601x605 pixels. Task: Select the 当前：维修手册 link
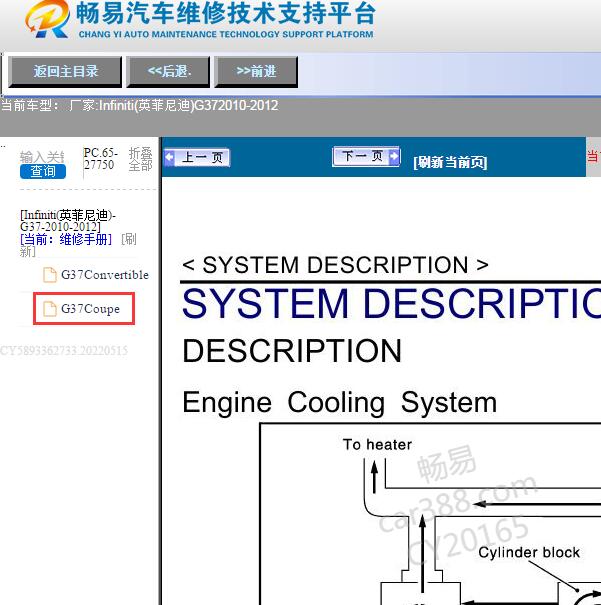[x=66, y=240]
